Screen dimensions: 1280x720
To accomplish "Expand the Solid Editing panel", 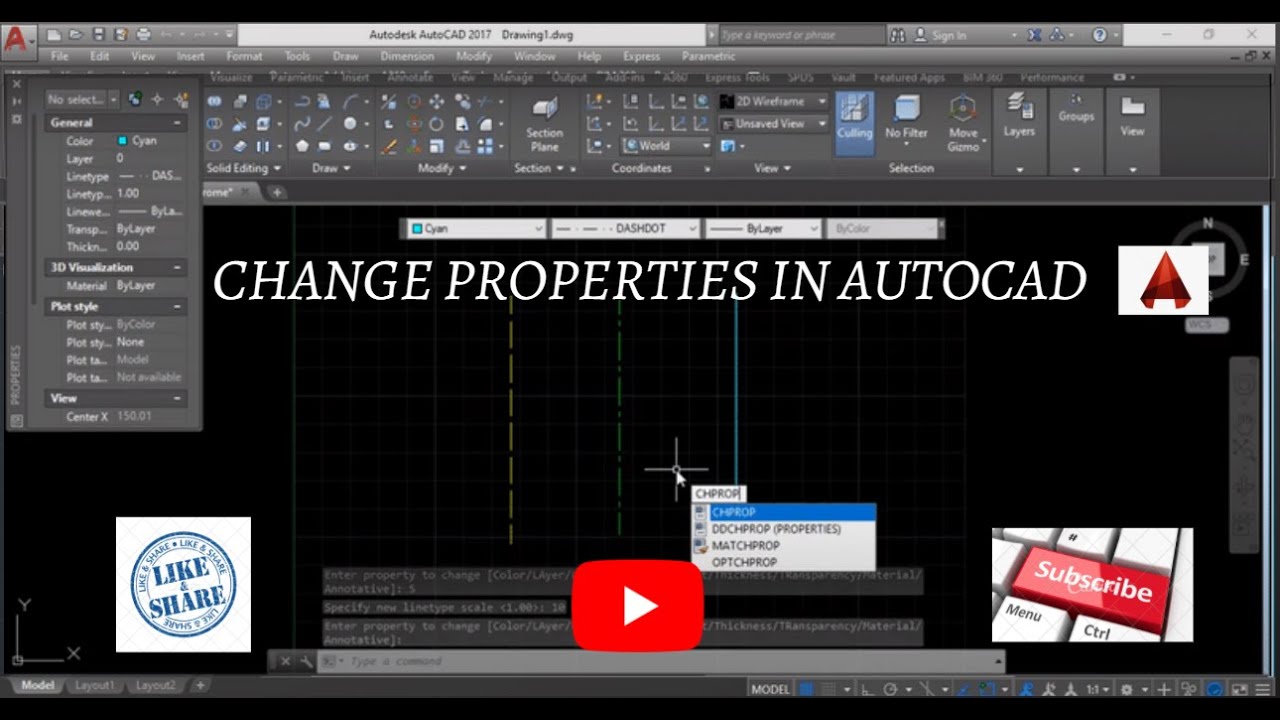I will [243, 168].
